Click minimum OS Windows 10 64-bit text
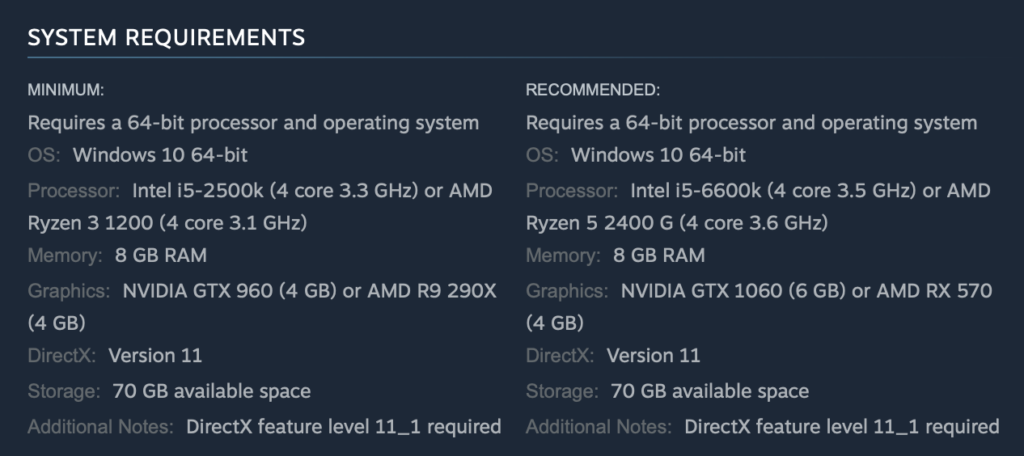 click(x=160, y=155)
